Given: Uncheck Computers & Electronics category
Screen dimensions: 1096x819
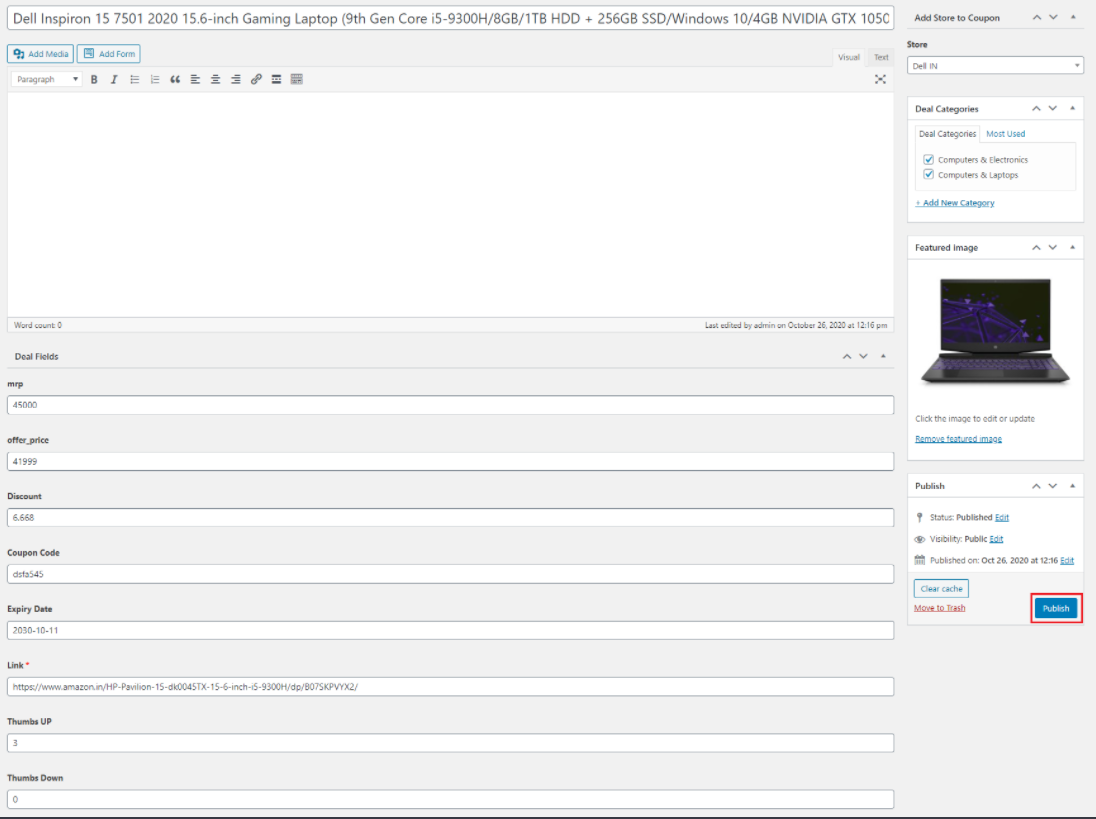Looking at the screenshot, I should pyautogui.click(x=928, y=159).
